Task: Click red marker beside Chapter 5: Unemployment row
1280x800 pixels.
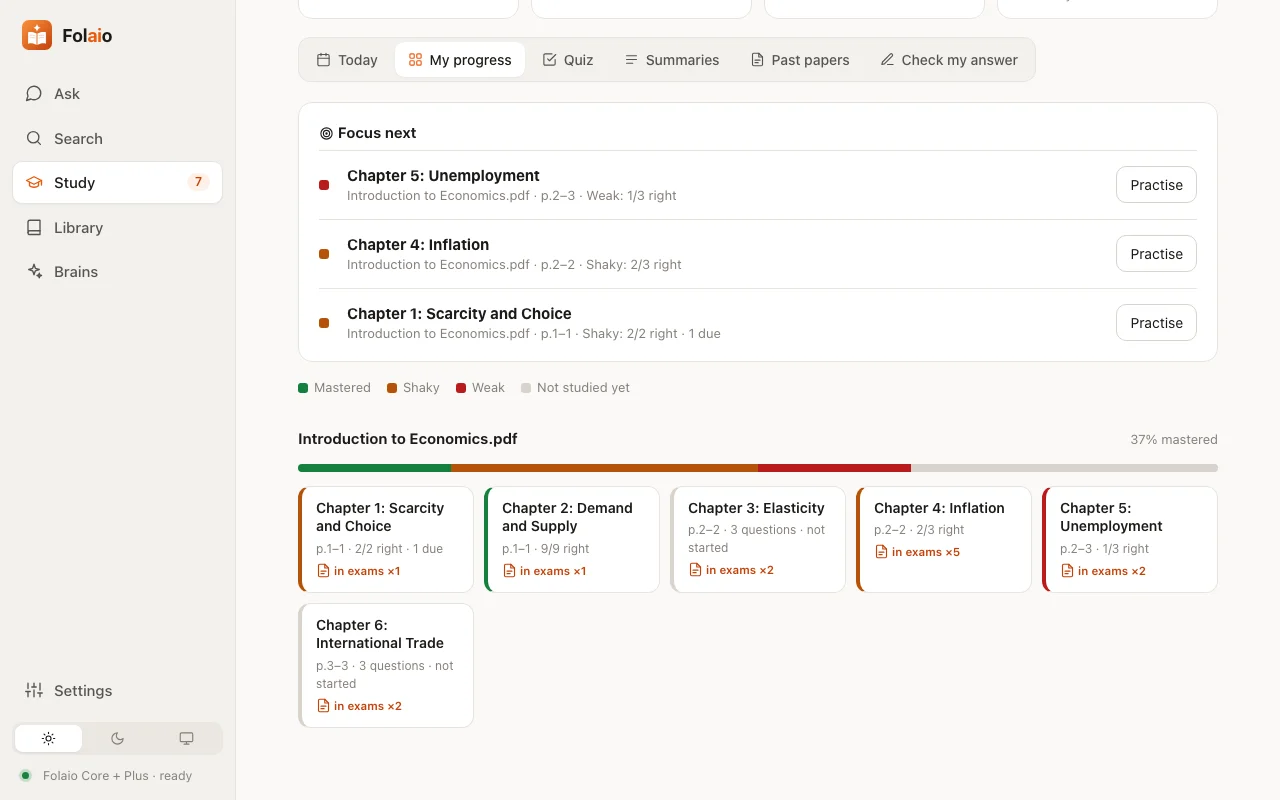Action: point(324,185)
